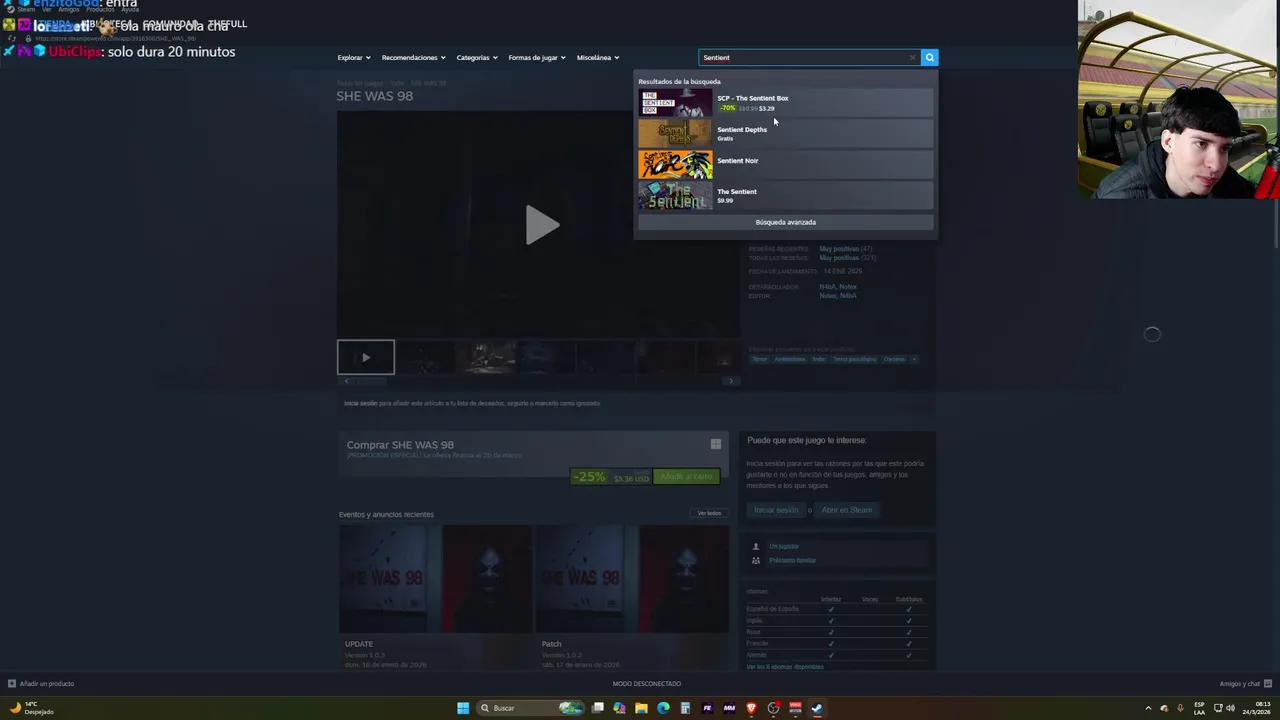
Task: Open the Steam menu in title bar
Action: 26,9
